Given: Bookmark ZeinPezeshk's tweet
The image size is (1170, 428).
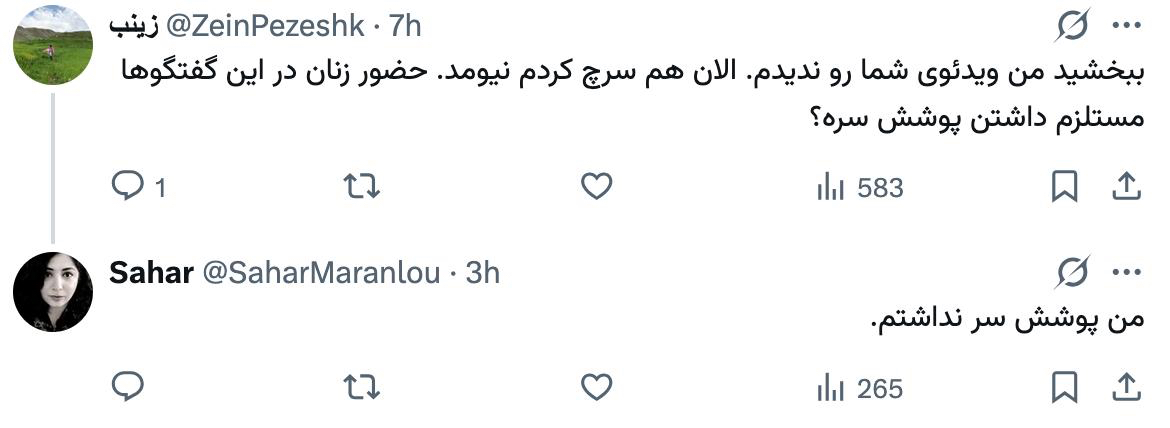Looking at the screenshot, I should [1064, 187].
